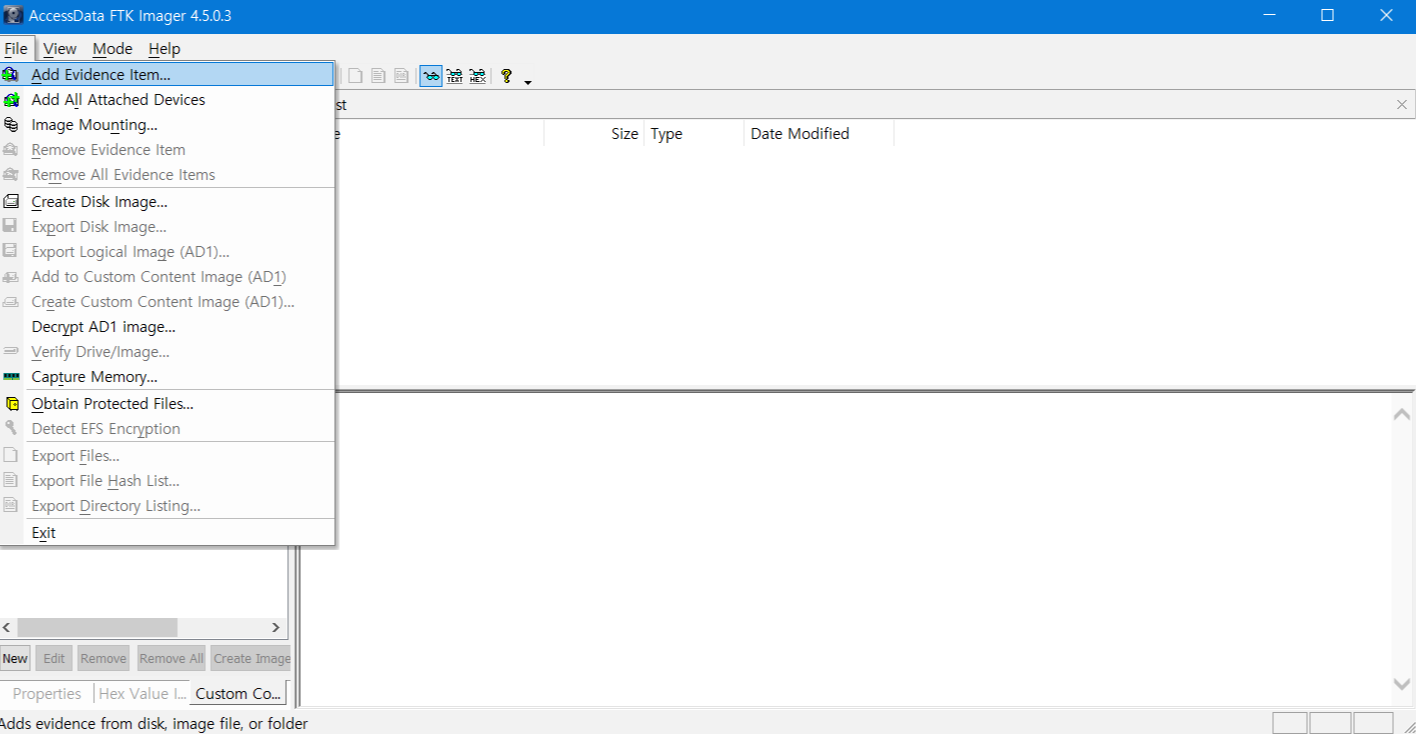This screenshot has height=734, width=1416.
Task: Select Decrypt AD1 image... option
Action: tap(167, 326)
